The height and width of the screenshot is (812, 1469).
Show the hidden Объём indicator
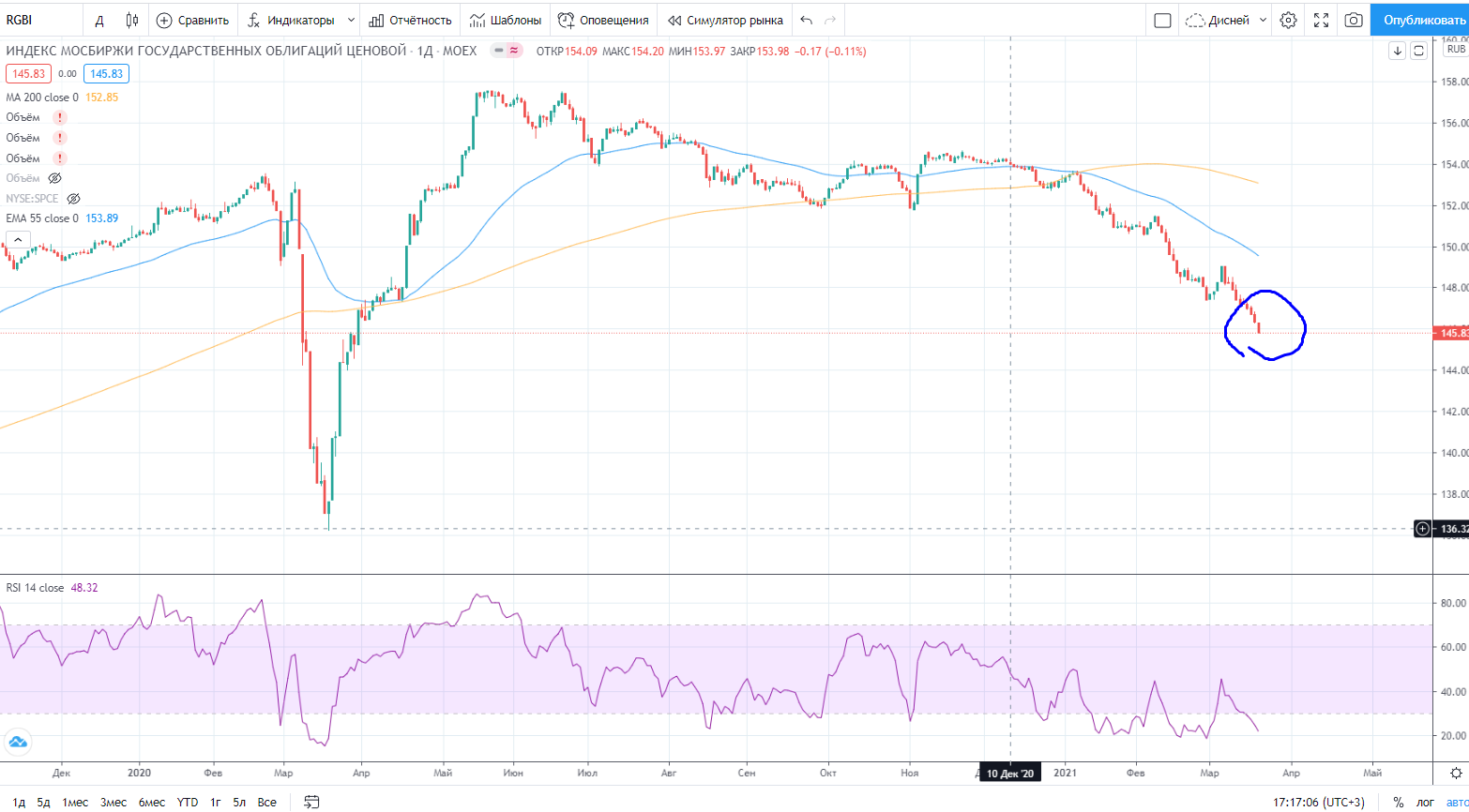[x=55, y=178]
